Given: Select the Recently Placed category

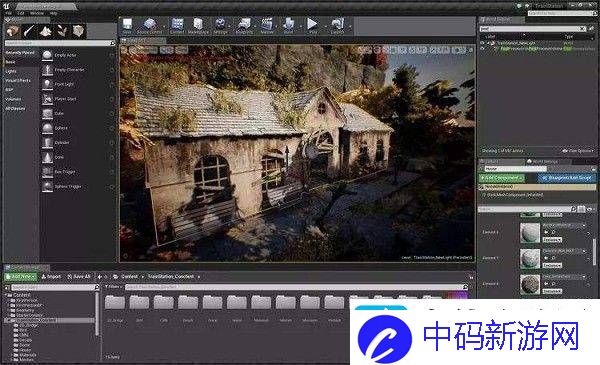Looking at the screenshot, I should (x=20, y=52).
